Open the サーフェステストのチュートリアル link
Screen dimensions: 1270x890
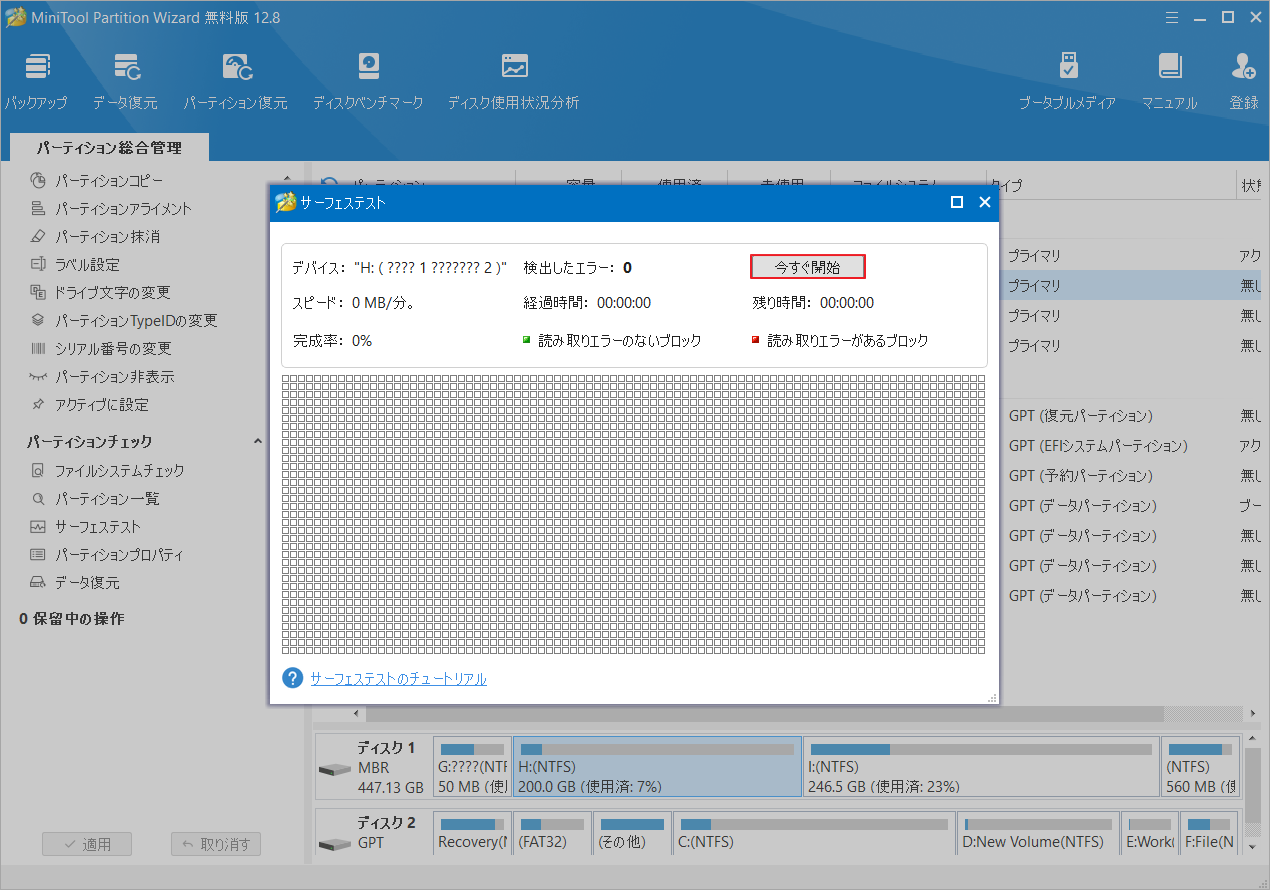397,678
